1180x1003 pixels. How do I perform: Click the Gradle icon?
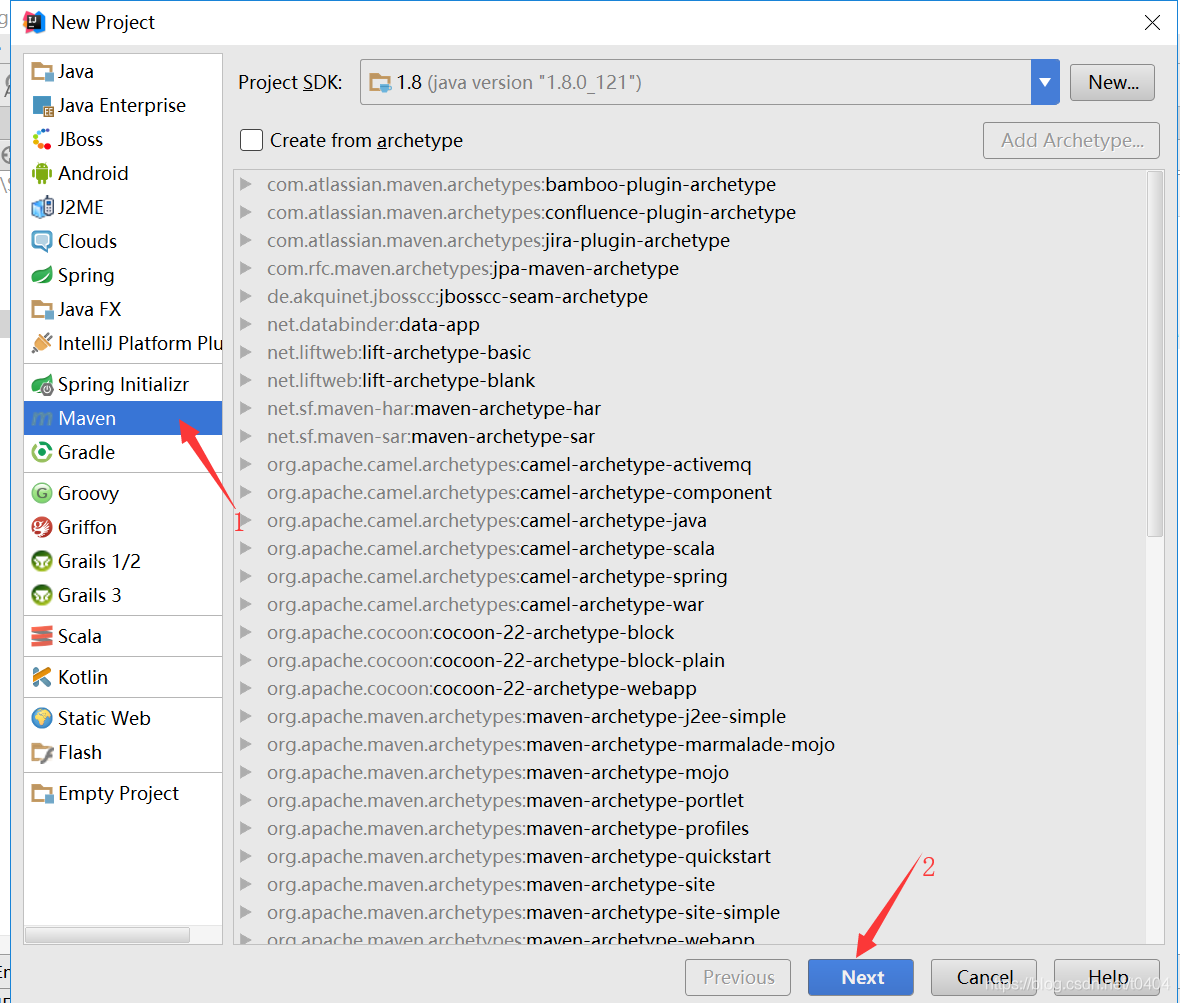point(42,452)
